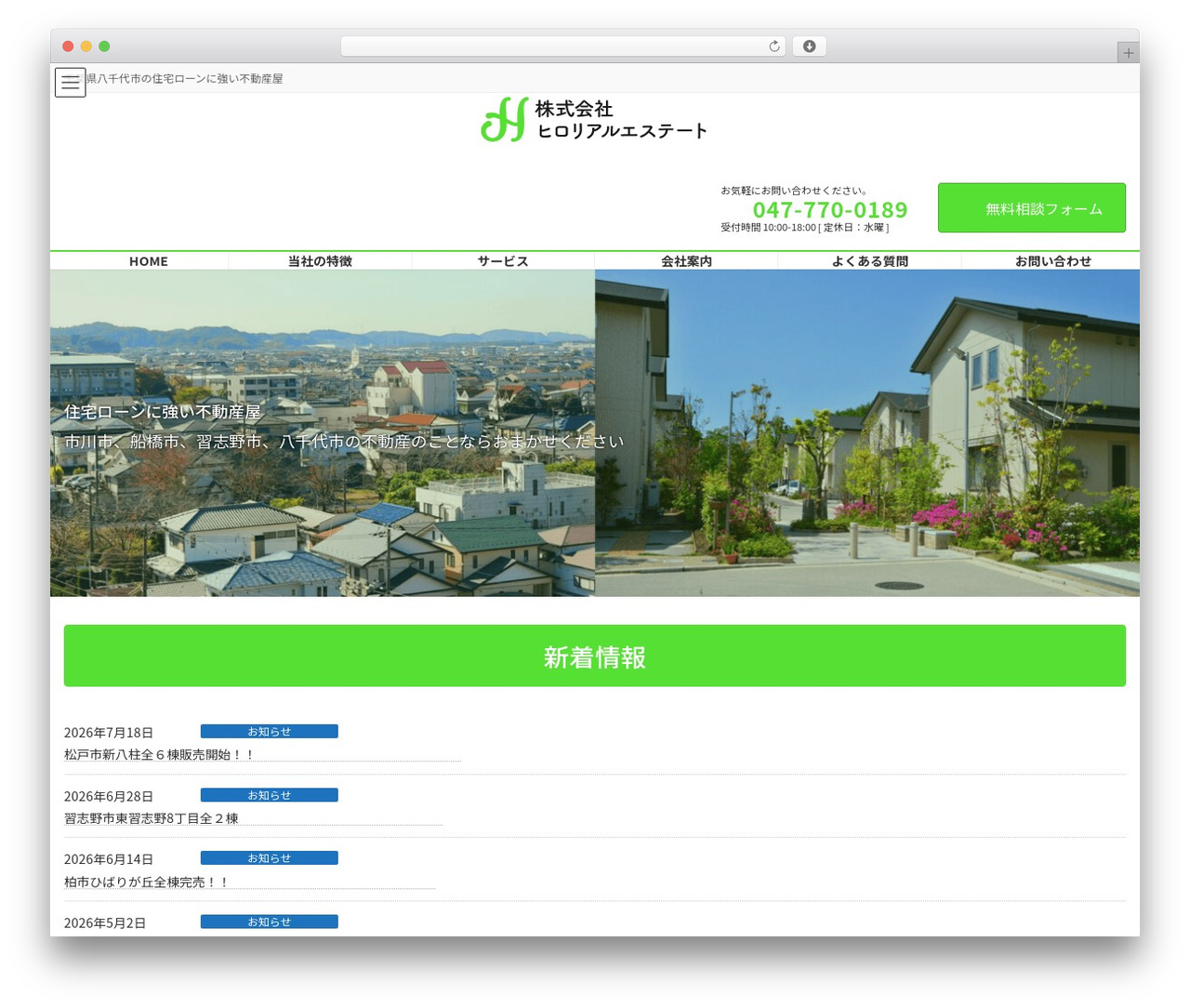Minimize the window with the yellow button
Screen dimensions: 1190x1008
[86, 46]
